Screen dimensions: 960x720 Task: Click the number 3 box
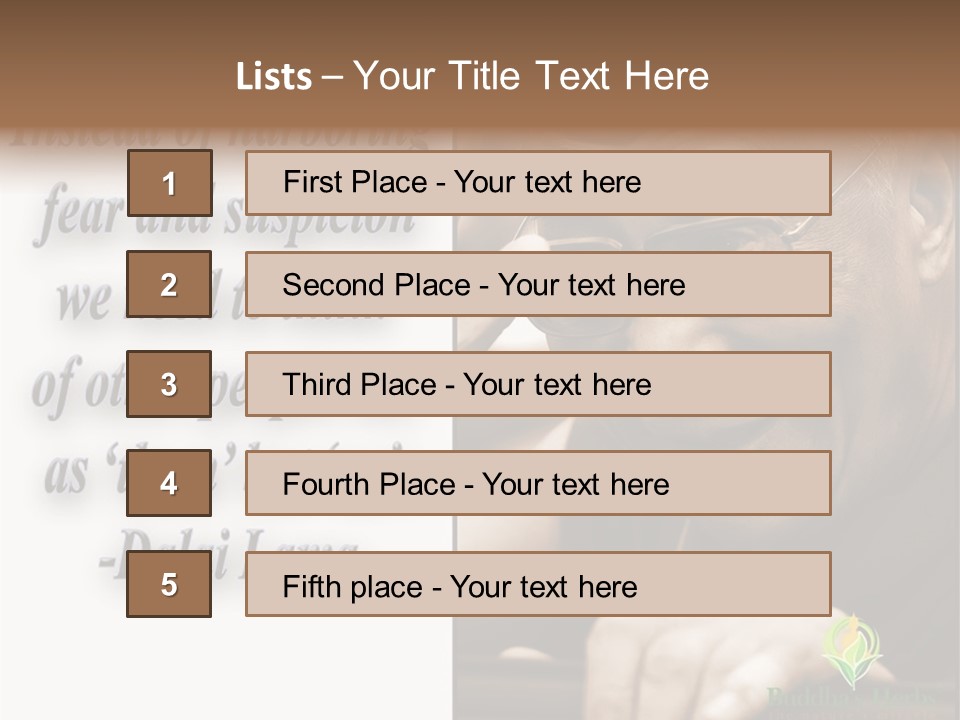[169, 384]
